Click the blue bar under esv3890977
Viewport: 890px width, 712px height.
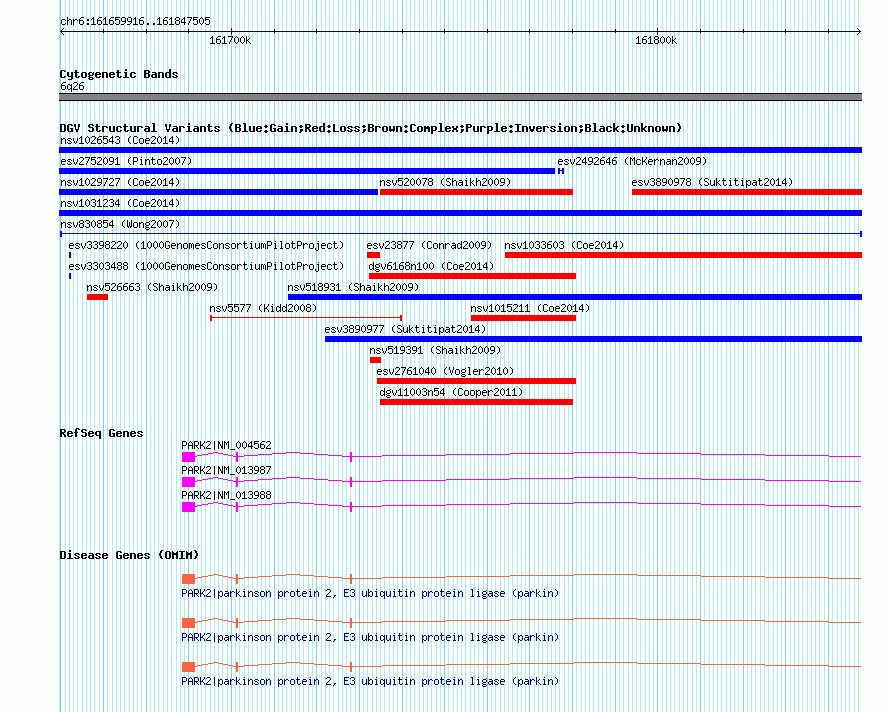593,339
